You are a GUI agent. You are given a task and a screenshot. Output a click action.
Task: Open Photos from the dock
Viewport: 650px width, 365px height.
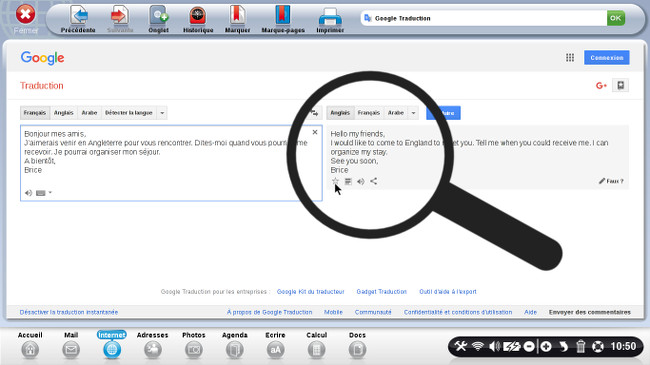[x=194, y=345]
